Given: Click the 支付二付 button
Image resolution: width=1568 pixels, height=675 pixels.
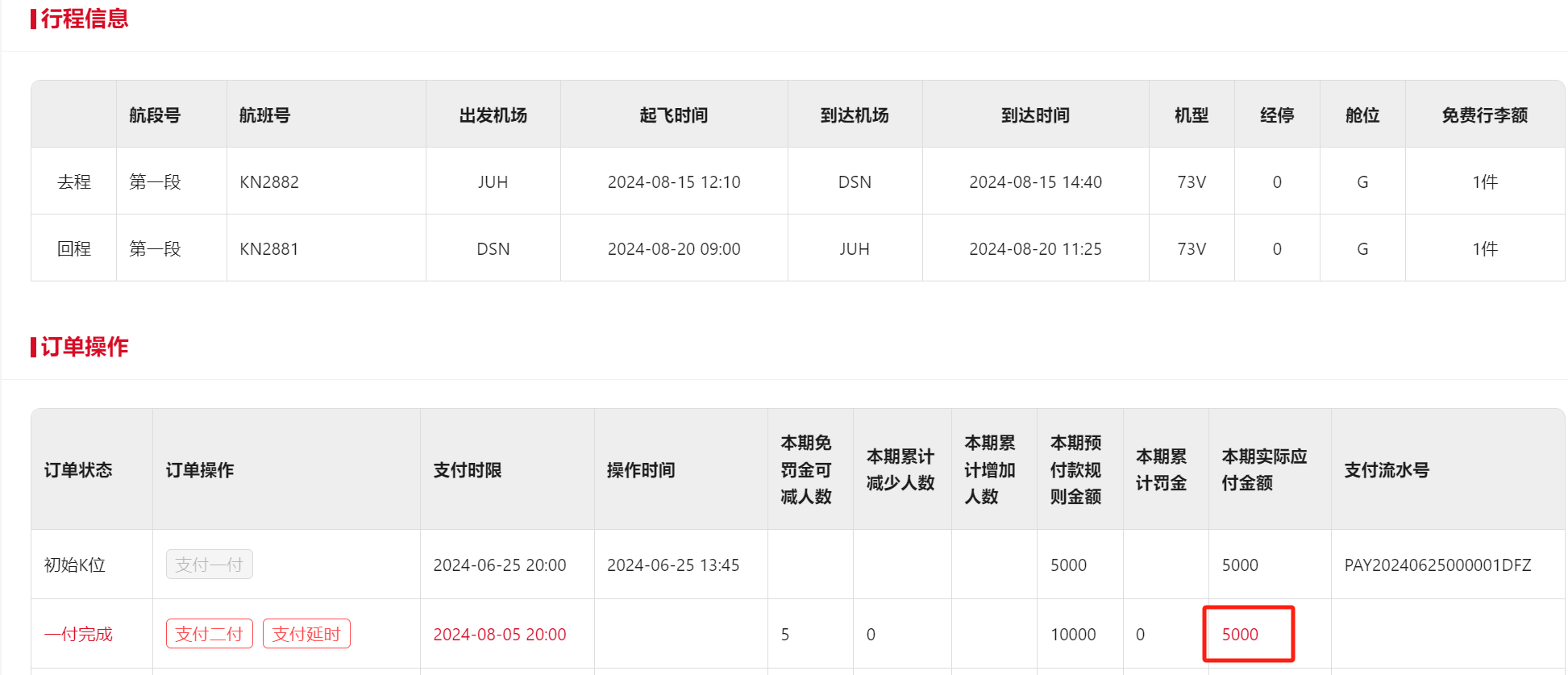Looking at the screenshot, I should 209,634.
